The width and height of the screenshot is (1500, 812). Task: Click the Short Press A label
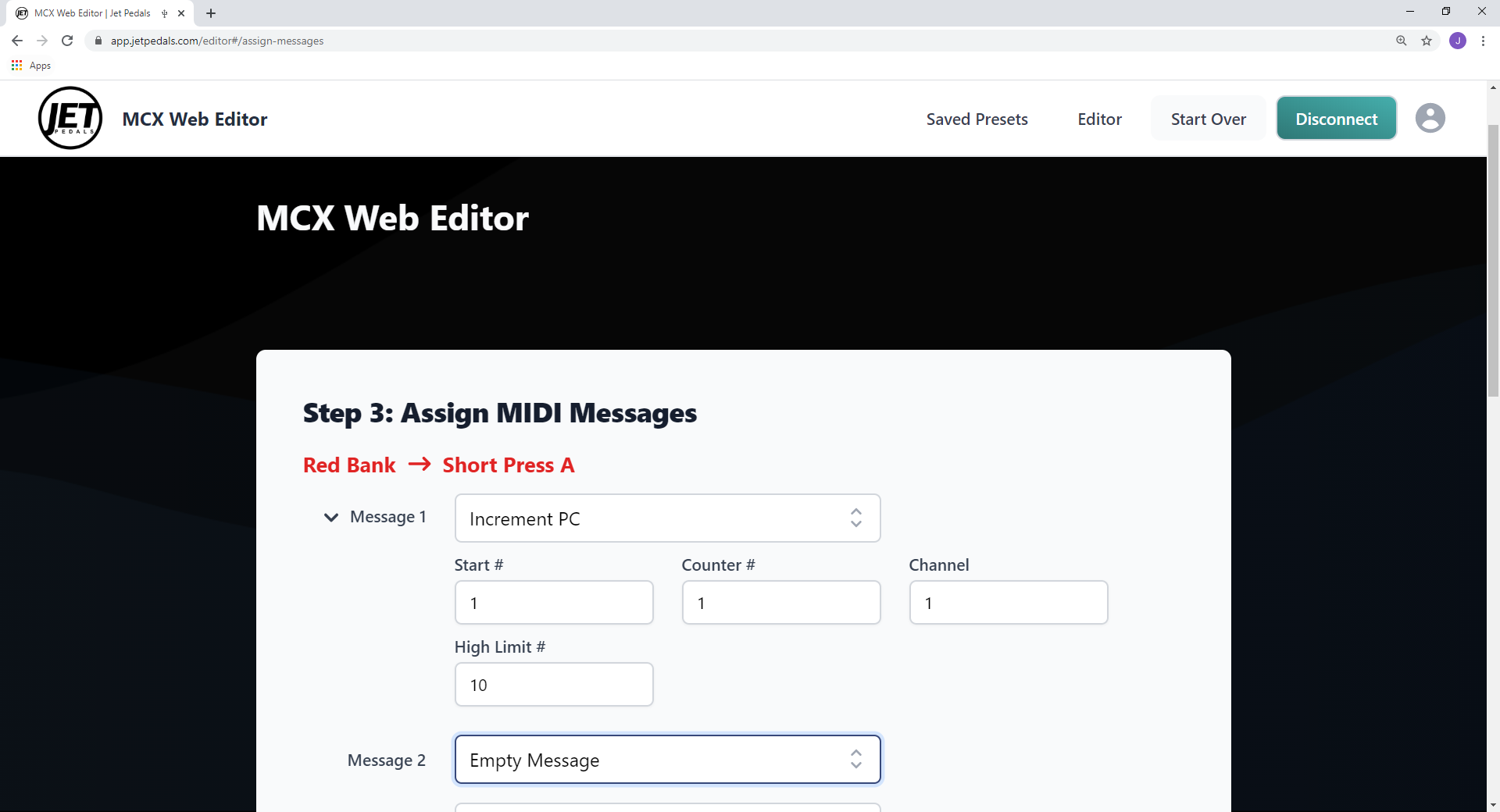tap(509, 465)
